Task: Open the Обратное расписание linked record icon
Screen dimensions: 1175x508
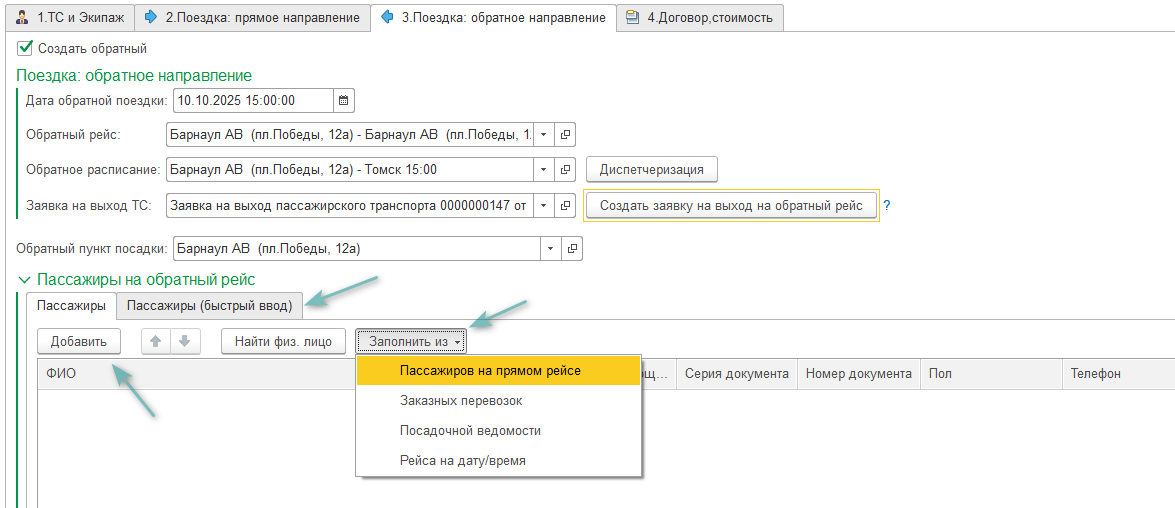Action: click(565, 170)
